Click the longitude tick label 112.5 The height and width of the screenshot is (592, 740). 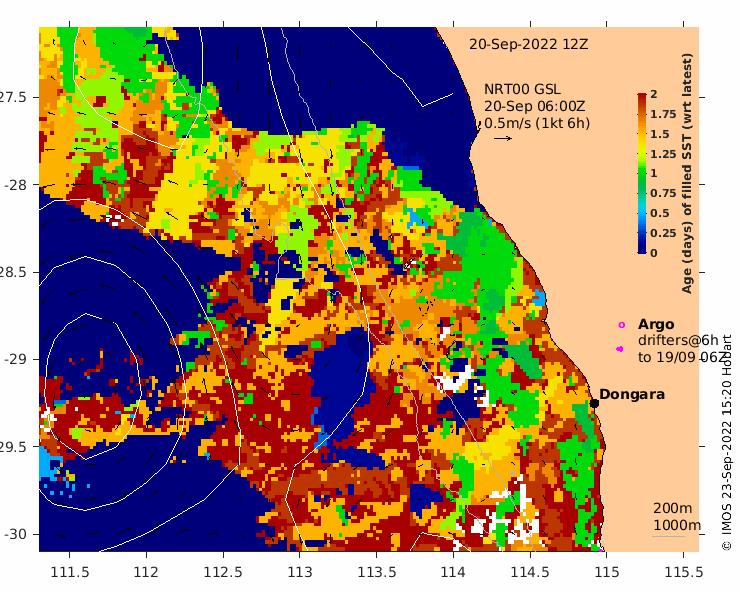click(223, 573)
